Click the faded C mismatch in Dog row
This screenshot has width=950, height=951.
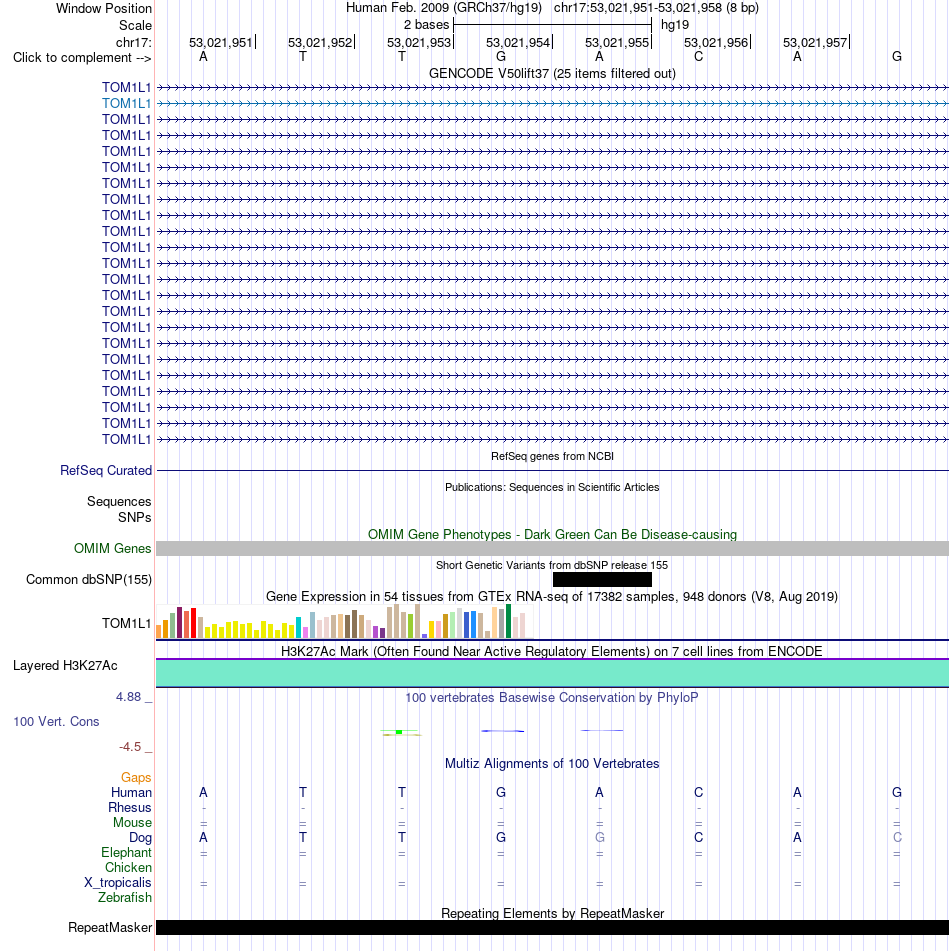click(897, 838)
